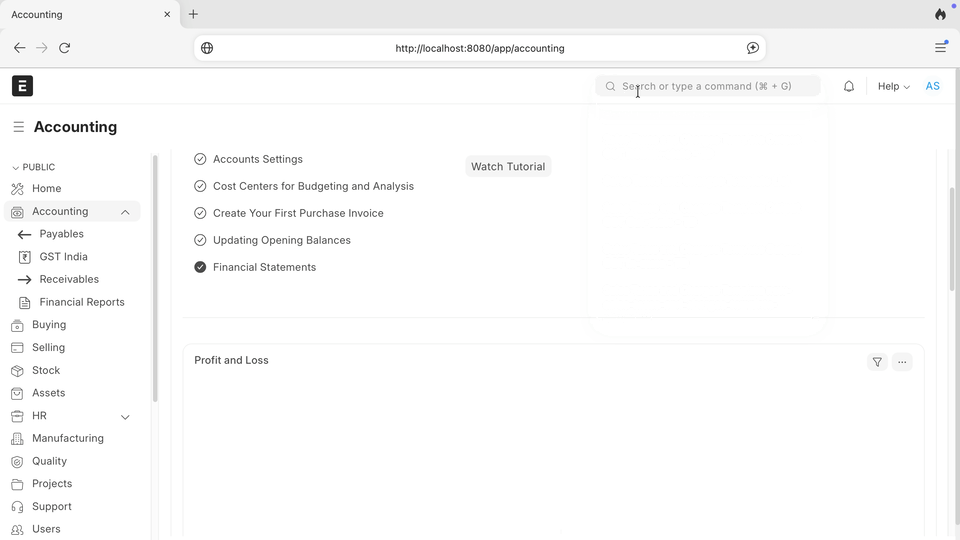
Task: Open the Help dropdown menu
Action: [893, 86]
